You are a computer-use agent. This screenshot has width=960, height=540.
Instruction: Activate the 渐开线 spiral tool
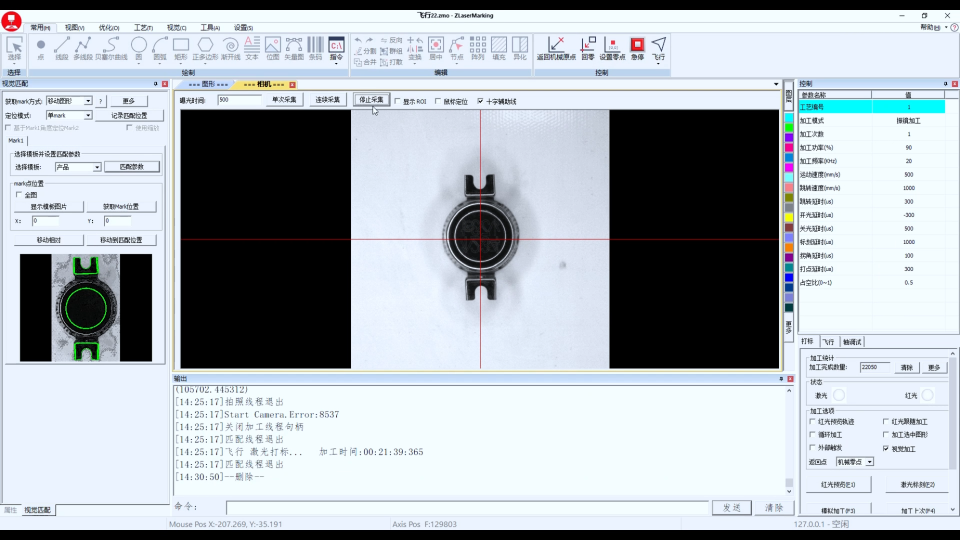(x=231, y=49)
